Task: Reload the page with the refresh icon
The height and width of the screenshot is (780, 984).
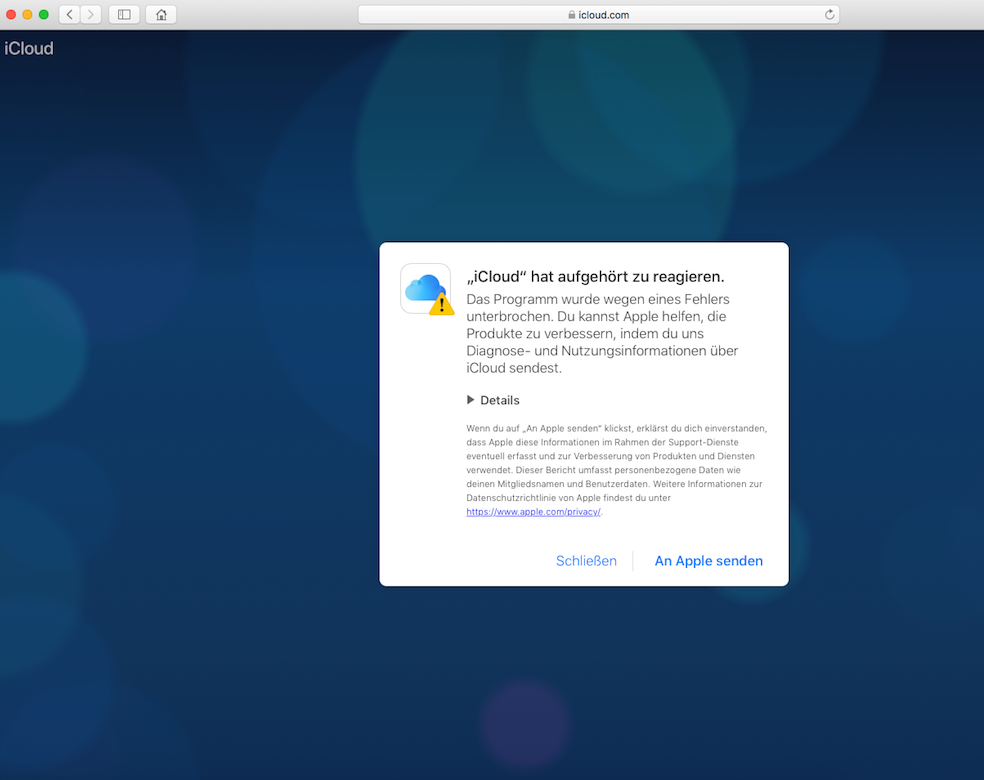Action: pyautogui.click(x=829, y=14)
